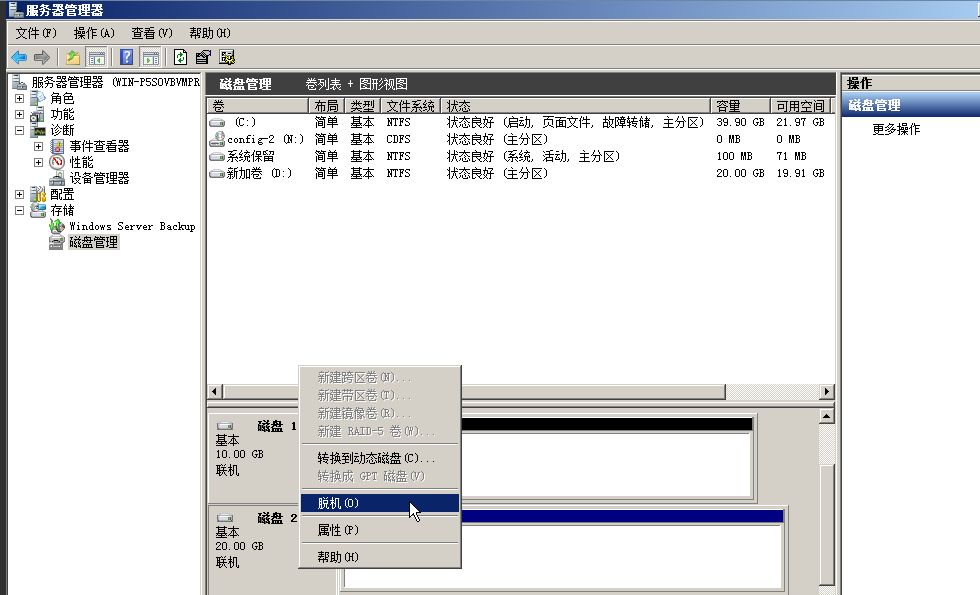This screenshot has height=595, width=980.
Task: Click the yellow folder toolbar icon
Action: pos(73,57)
